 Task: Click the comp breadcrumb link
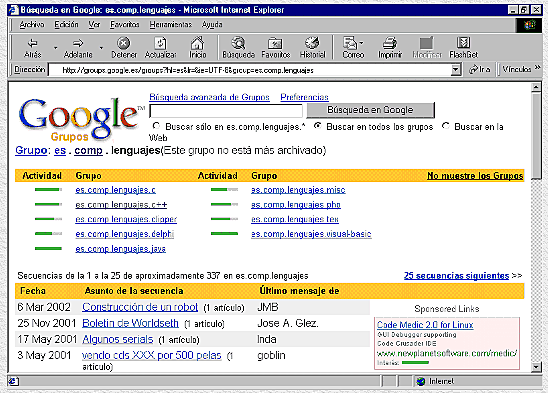coord(88,150)
